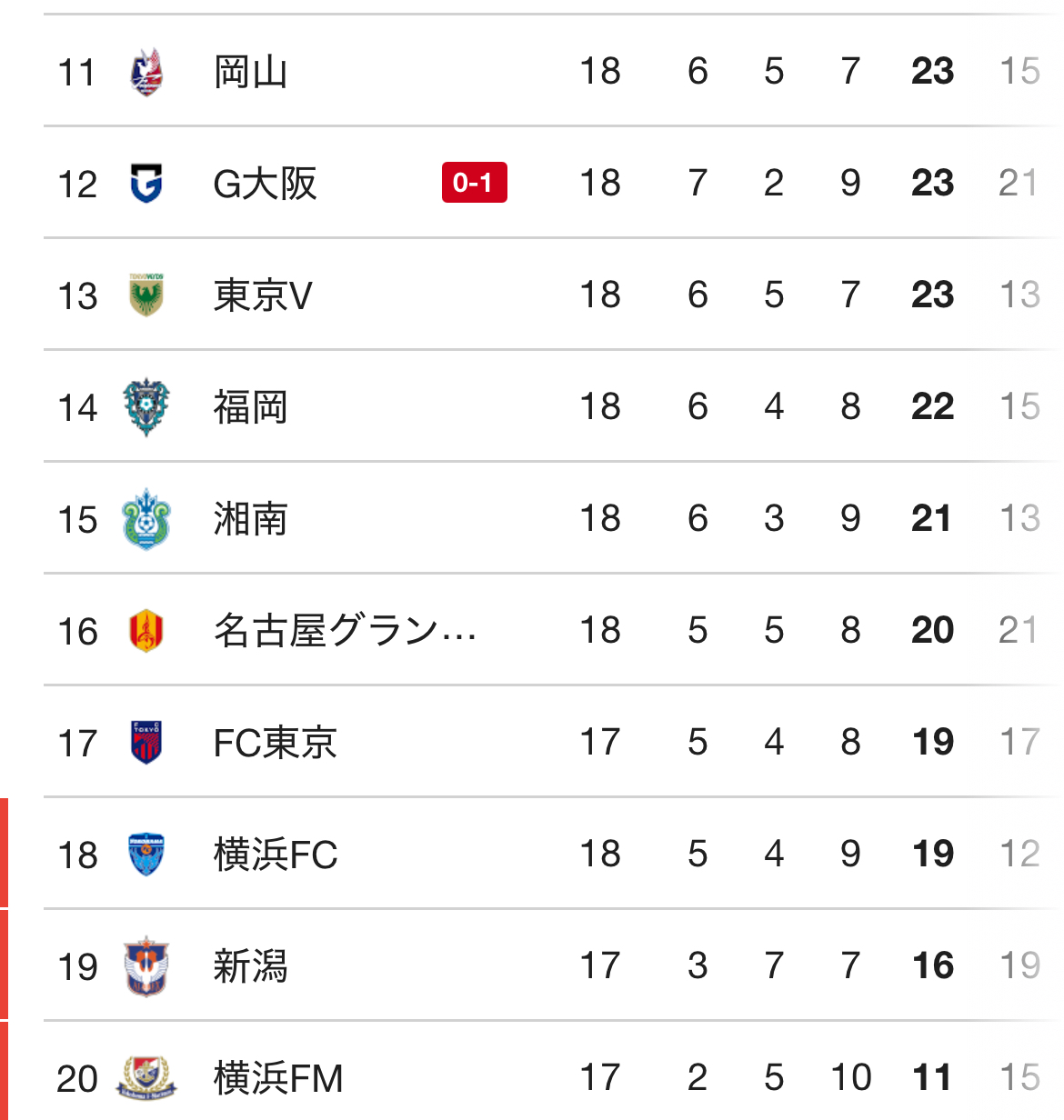The width and height of the screenshot is (1064, 1120).
Task: Click the red relegation marker beside 横浜FC
Action: point(5,853)
